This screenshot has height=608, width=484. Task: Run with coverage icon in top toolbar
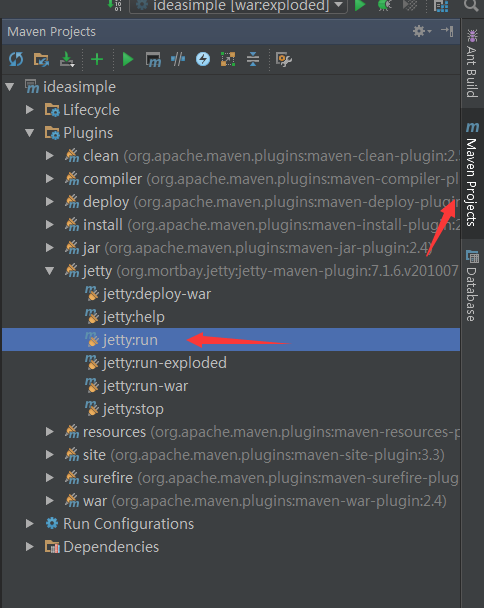(410, 5)
